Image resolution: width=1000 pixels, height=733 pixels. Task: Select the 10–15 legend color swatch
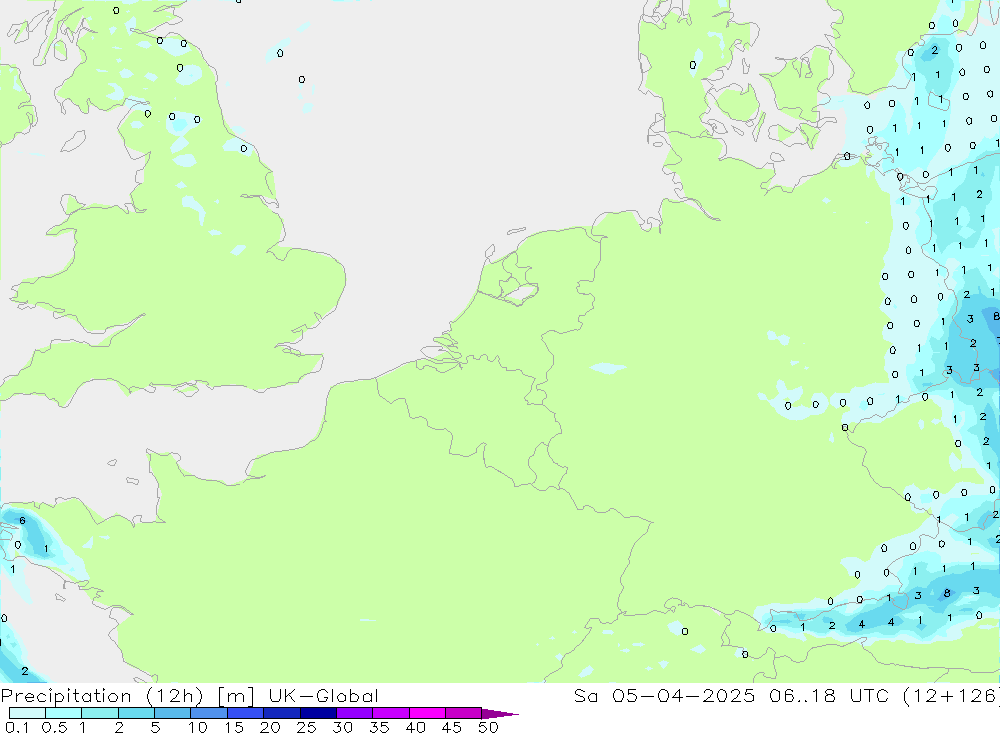click(x=209, y=713)
